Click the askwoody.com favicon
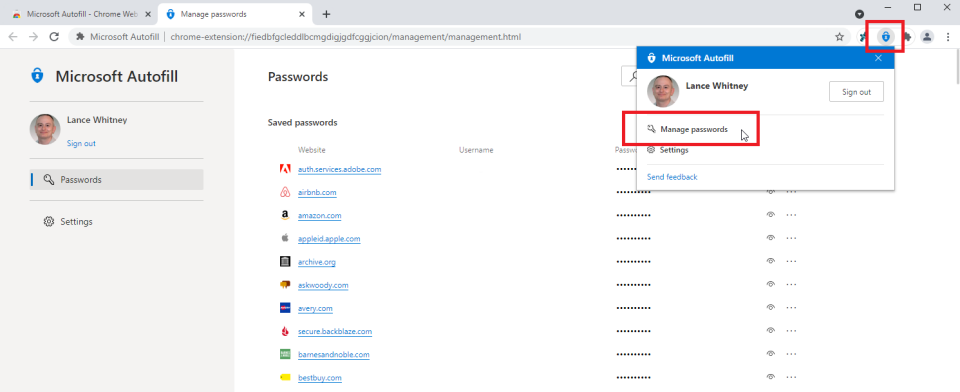Viewport: 960px width, 392px height. tap(285, 285)
